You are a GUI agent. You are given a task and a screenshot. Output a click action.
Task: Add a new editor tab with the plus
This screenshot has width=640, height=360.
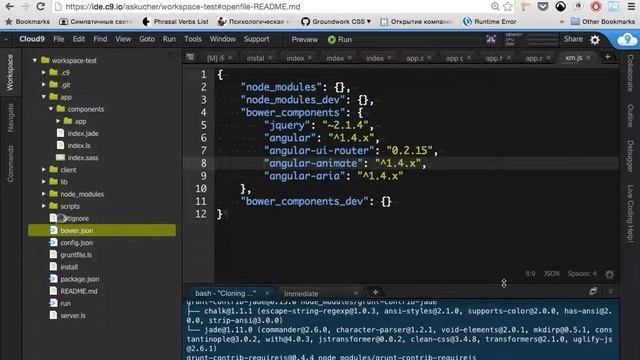(607, 57)
